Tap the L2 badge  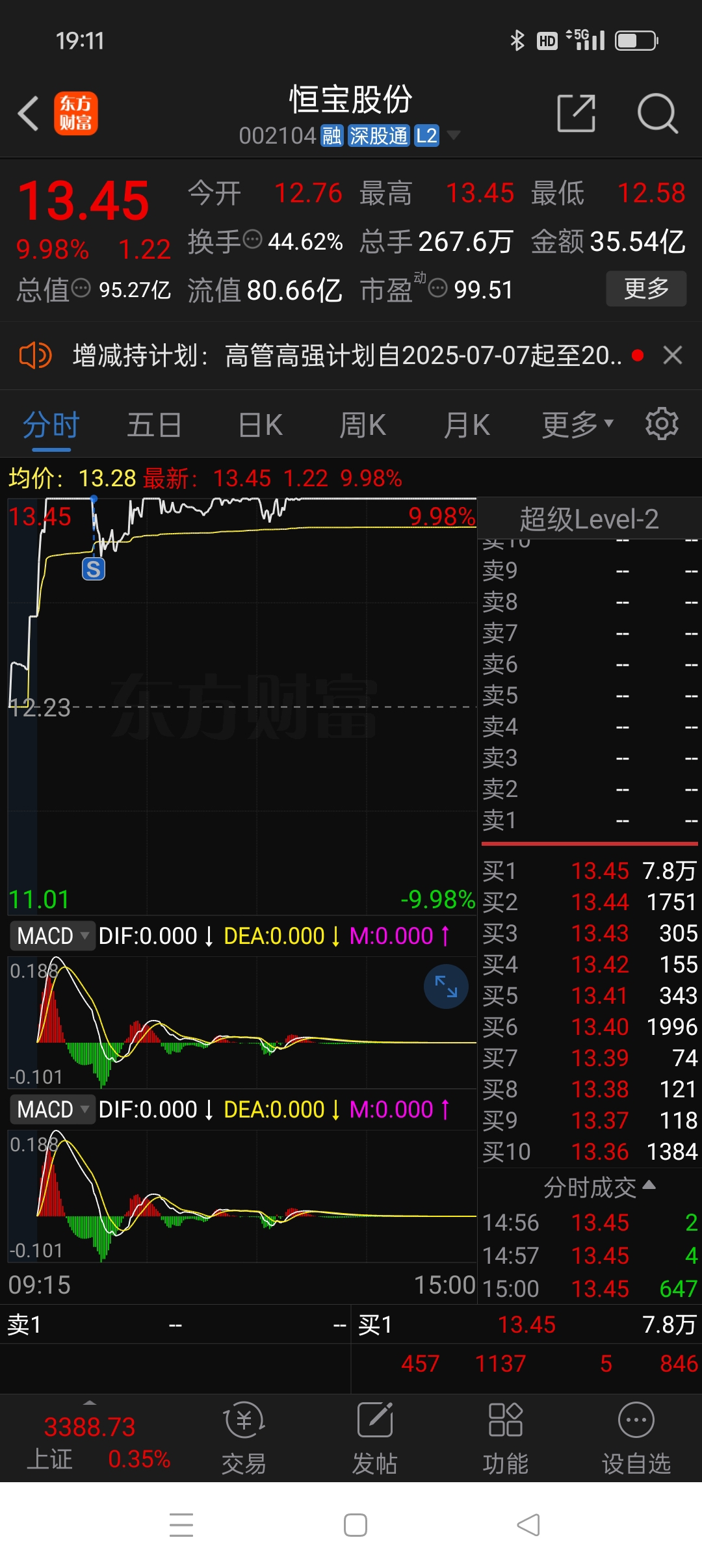coord(426,136)
